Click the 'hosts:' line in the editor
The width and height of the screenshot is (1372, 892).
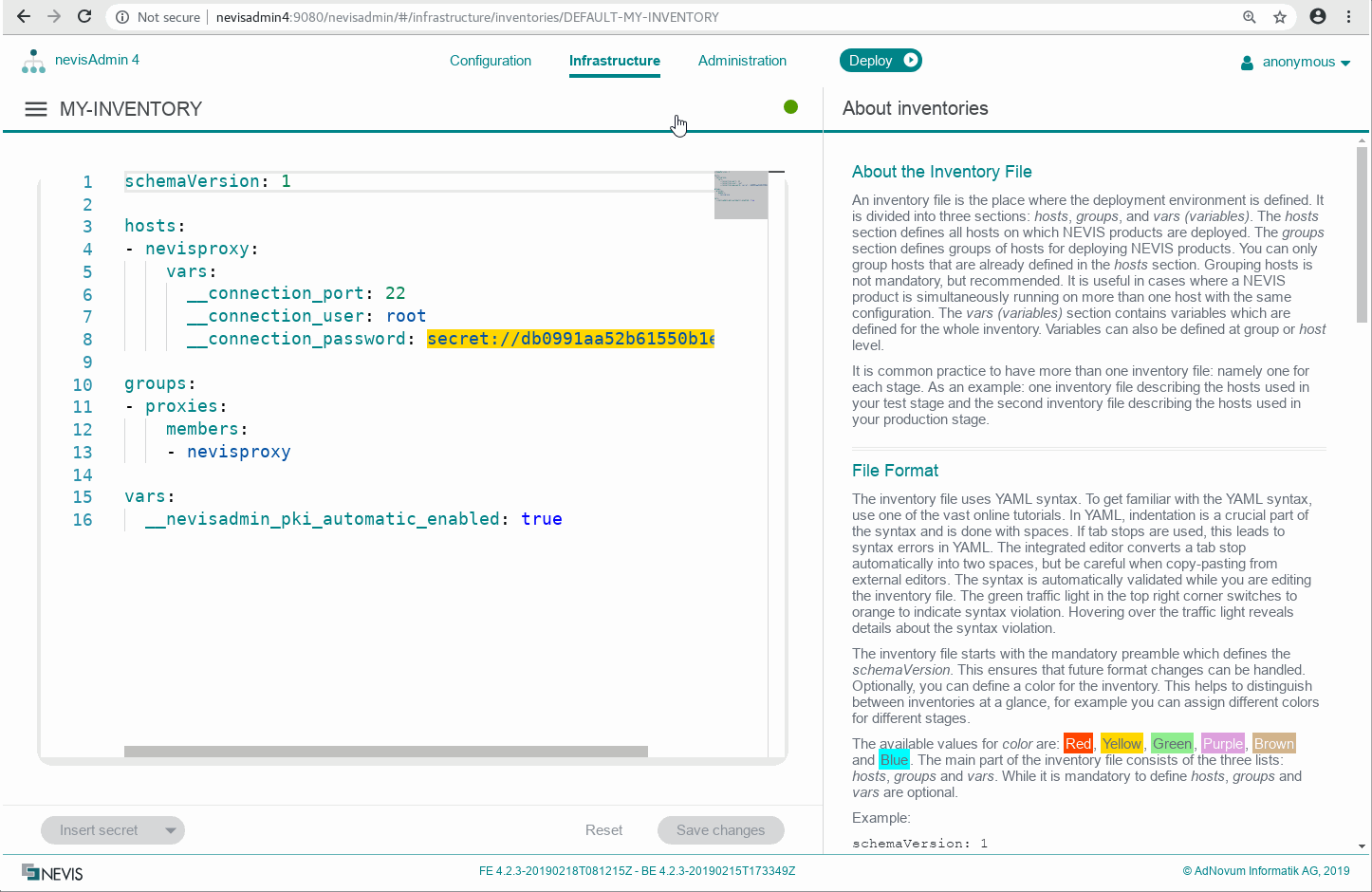[x=156, y=226]
